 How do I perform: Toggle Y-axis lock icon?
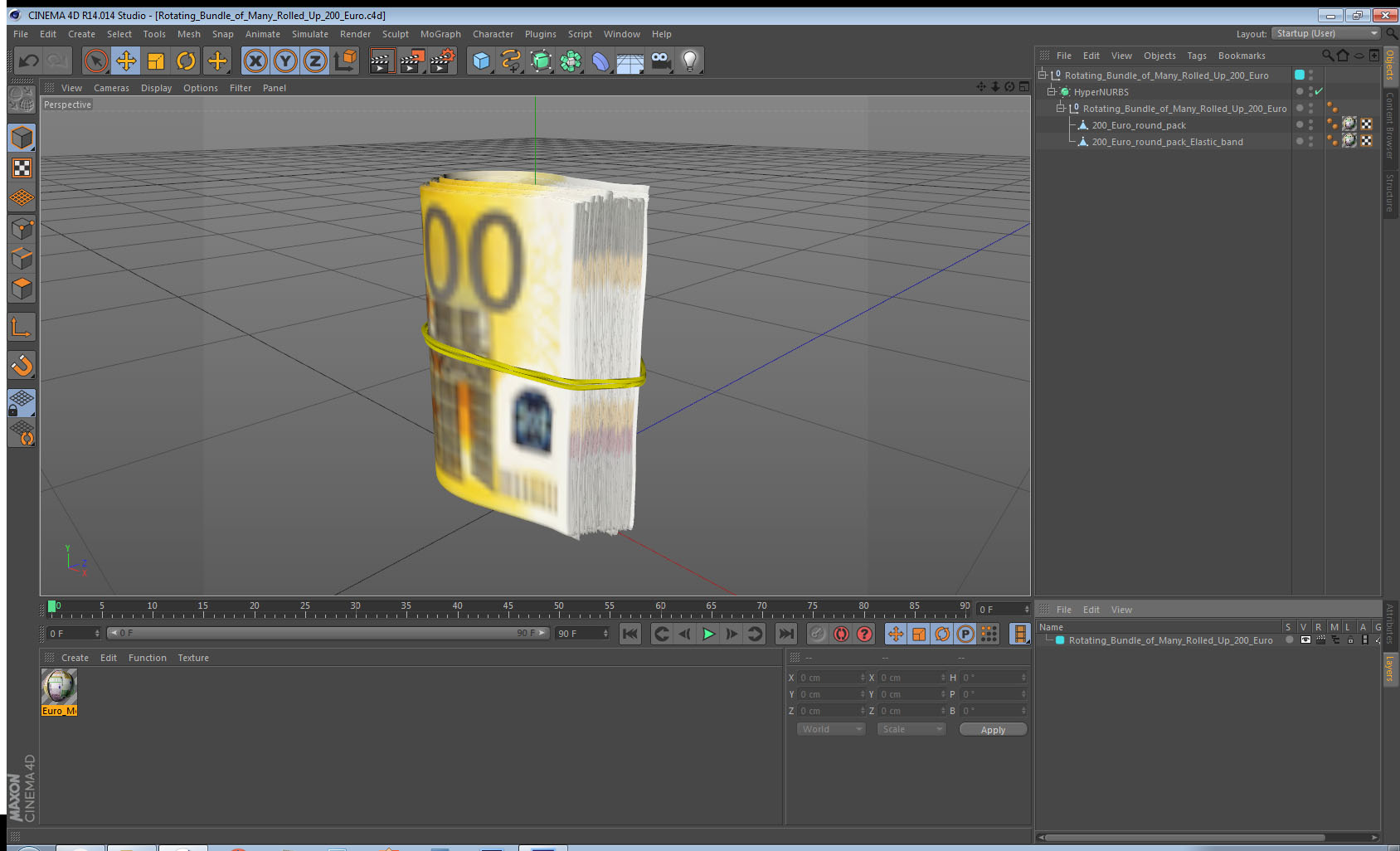click(285, 61)
